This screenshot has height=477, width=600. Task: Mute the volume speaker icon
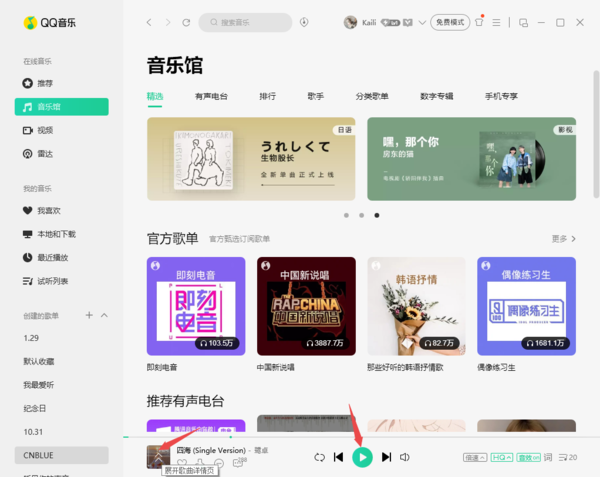point(405,457)
